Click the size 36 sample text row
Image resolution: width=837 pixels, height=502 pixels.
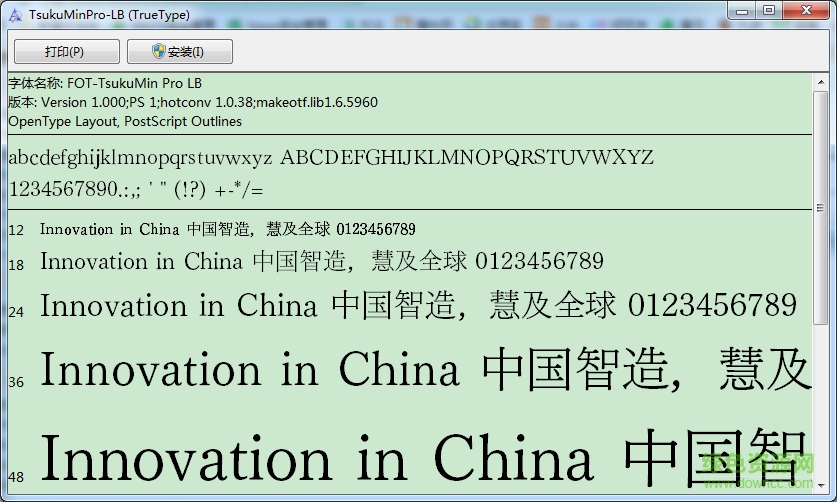410,370
